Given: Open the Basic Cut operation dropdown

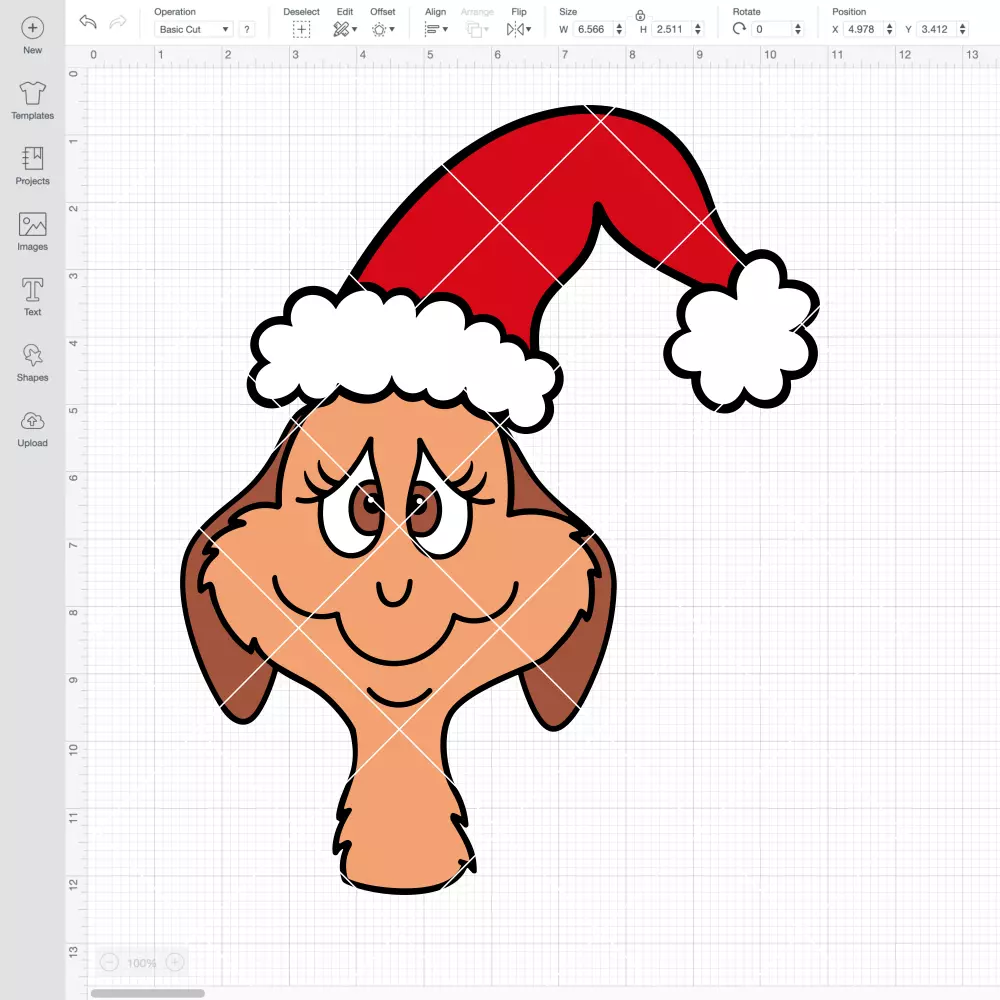Looking at the screenshot, I should (x=194, y=29).
